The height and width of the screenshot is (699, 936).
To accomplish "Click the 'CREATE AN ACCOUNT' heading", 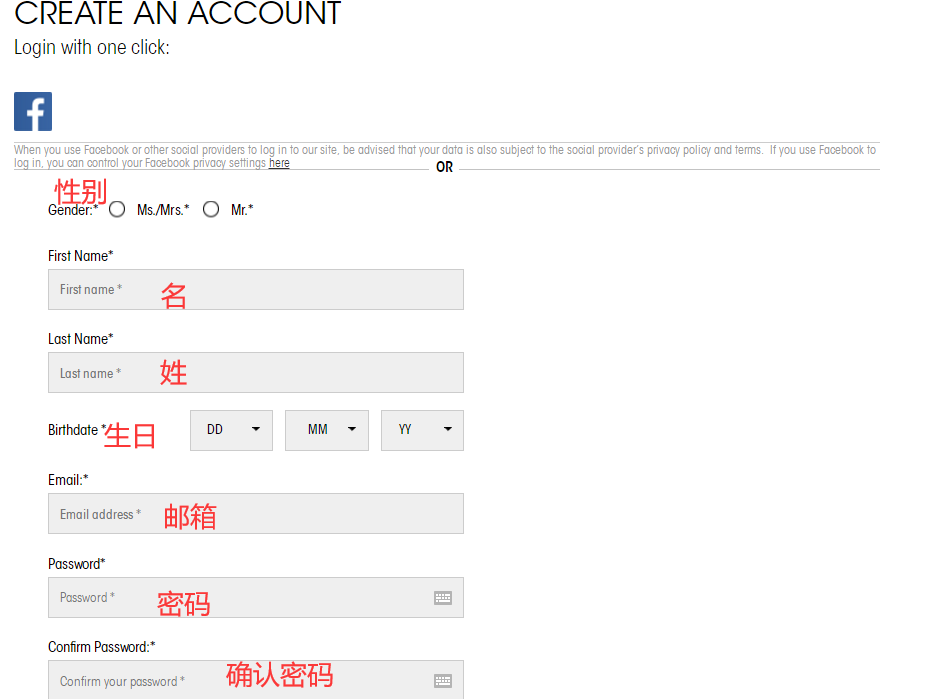I will (177, 13).
